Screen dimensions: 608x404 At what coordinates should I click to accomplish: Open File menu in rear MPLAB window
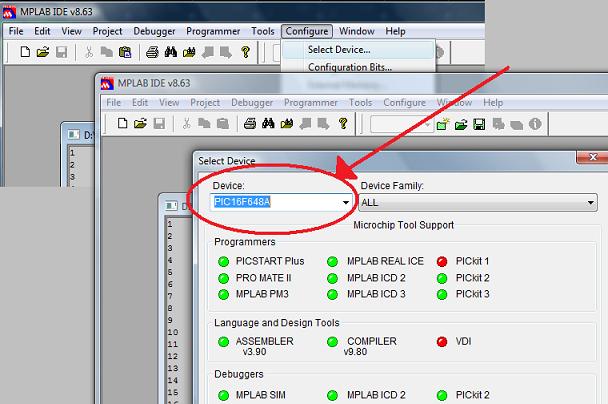coord(16,31)
